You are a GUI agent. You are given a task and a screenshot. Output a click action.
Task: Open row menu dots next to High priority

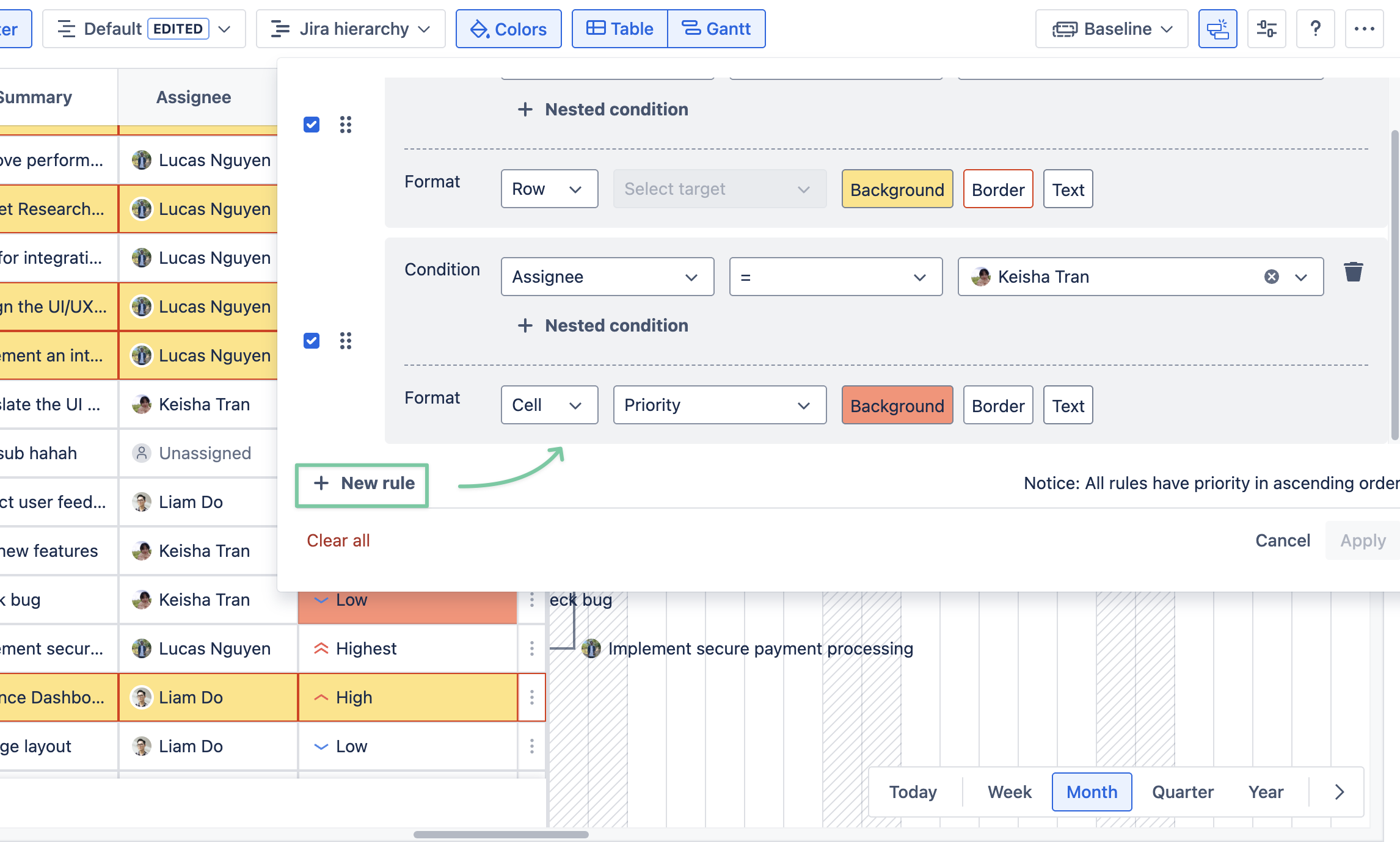pyautogui.click(x=532, y=697)
